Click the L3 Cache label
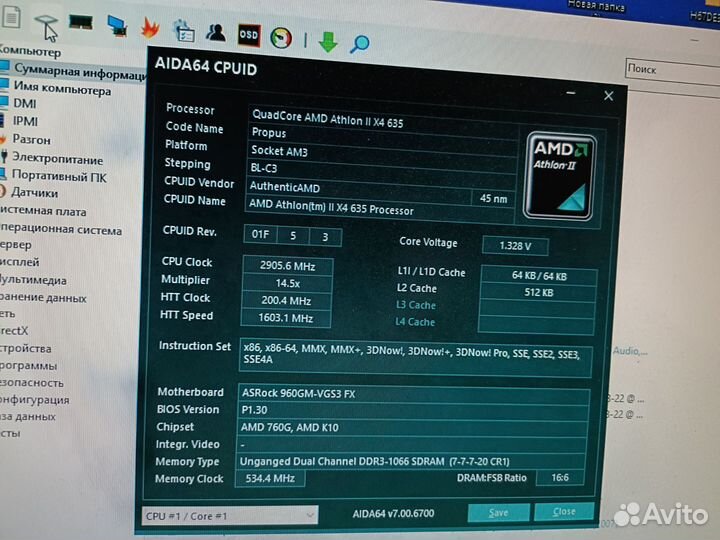This screenshot has height=540, width=720. (x=416, y=305)
